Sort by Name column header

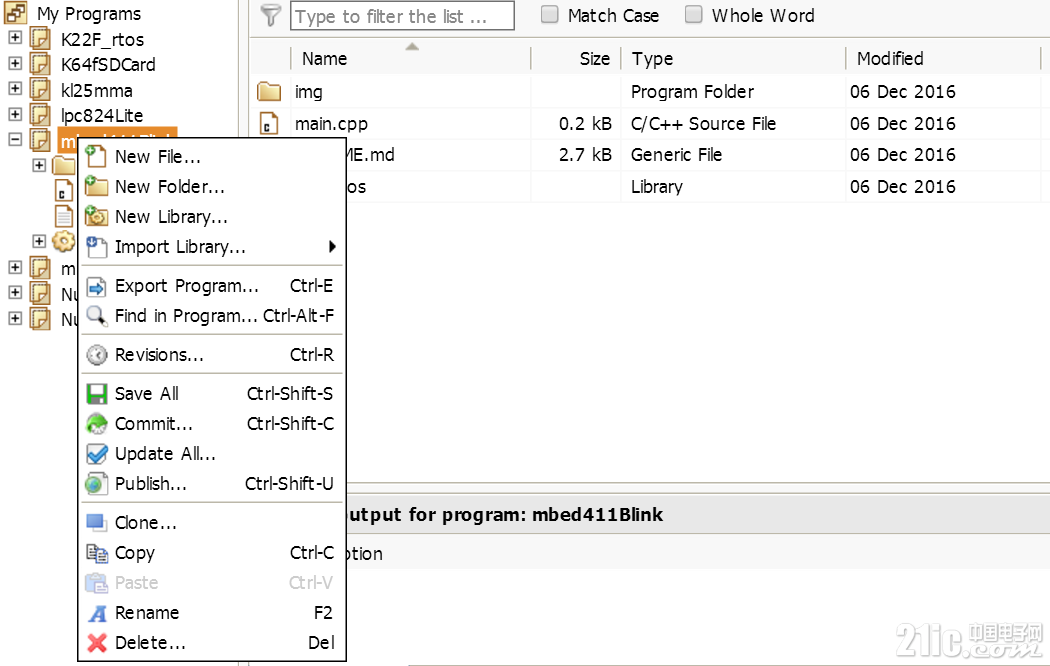pos(324,59)
